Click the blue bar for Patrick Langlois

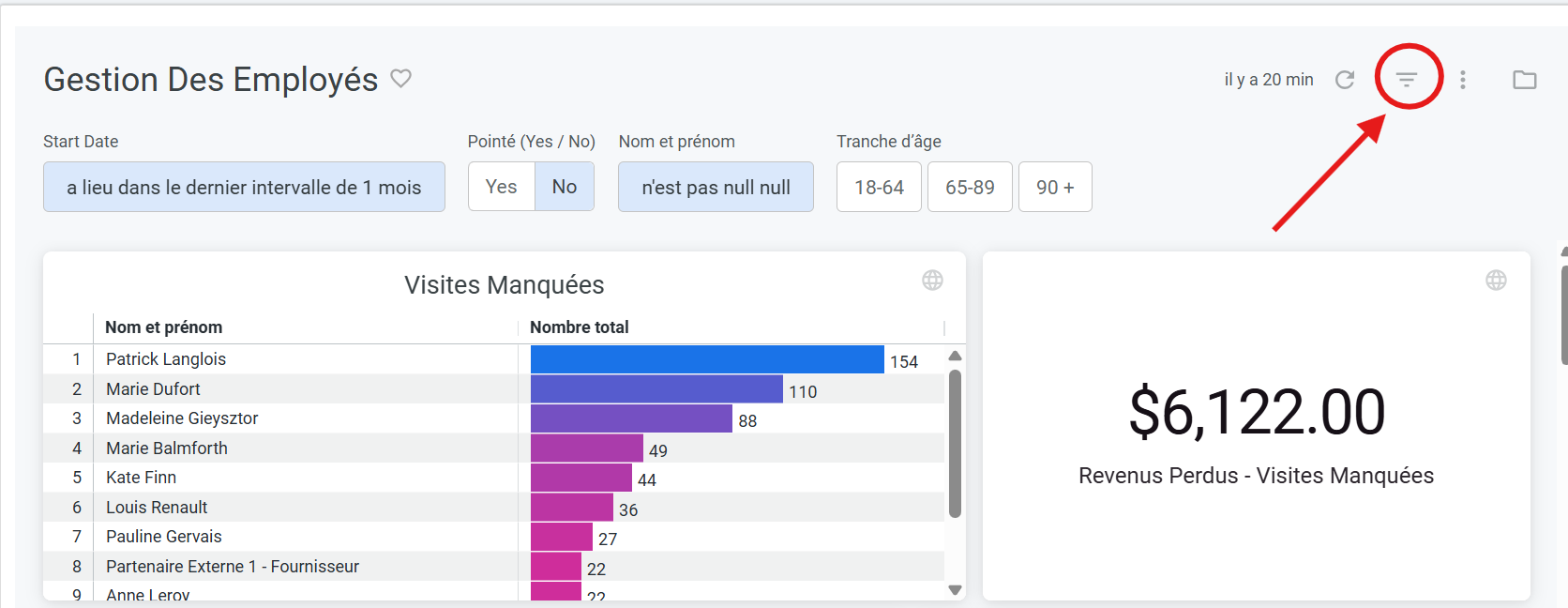coord(707,359)
